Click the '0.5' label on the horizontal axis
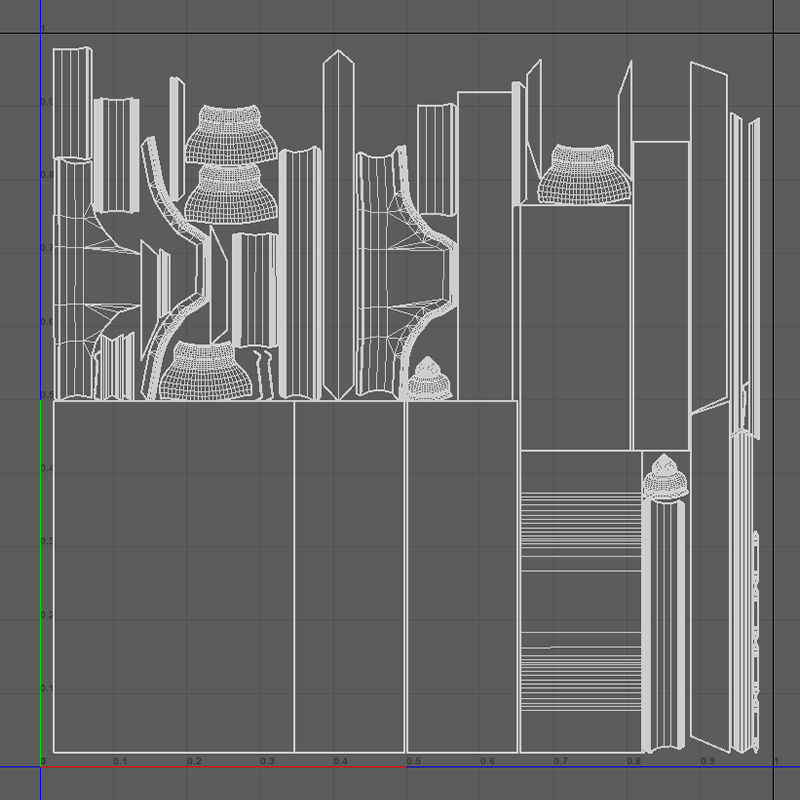Viewport: 800px width, 800px height. pyautogui.click(x=414, y=761)
